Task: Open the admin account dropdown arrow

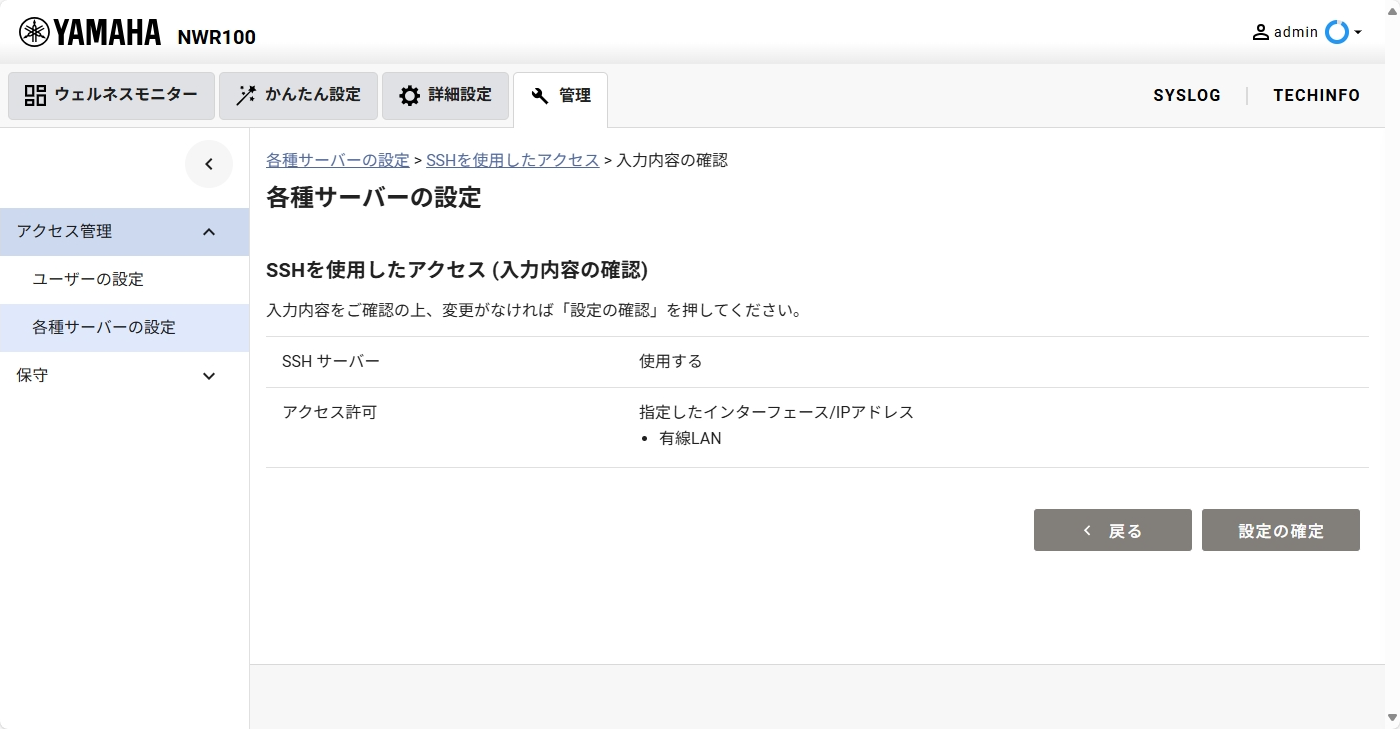Action: tap(1359, 33)
